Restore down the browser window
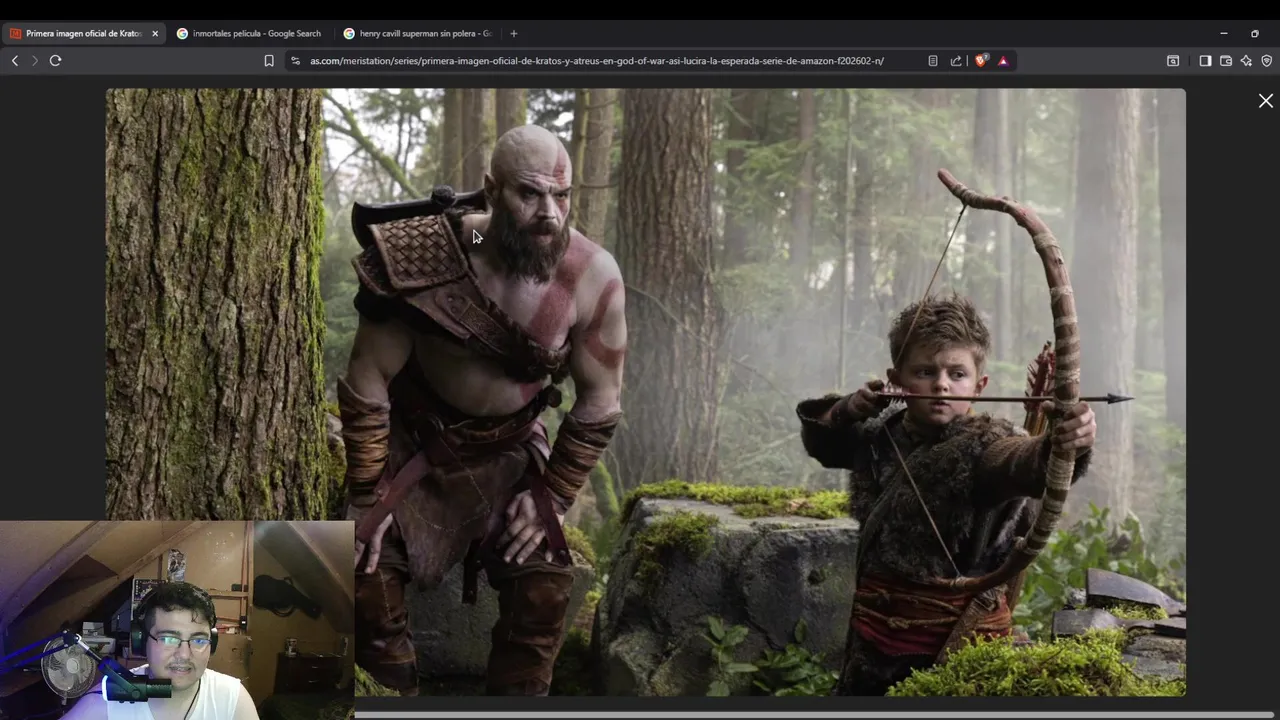This screenshot has height=720, width=1280. pos(1255,33)
